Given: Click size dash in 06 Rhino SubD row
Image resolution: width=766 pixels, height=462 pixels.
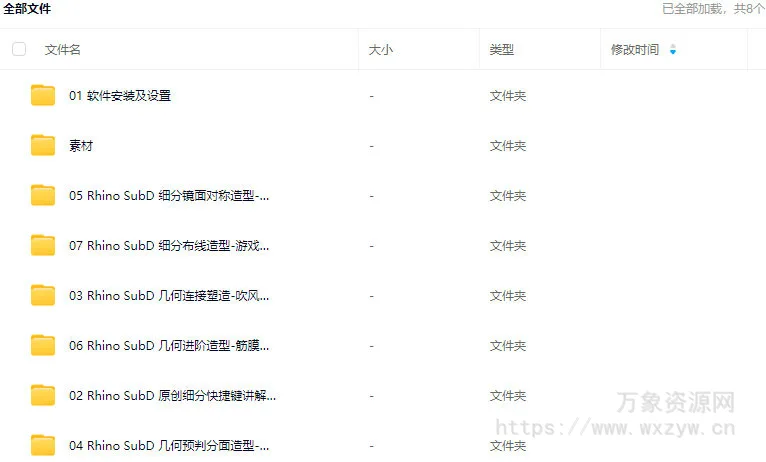Looking at the screenshot, I should pos(372,346).
